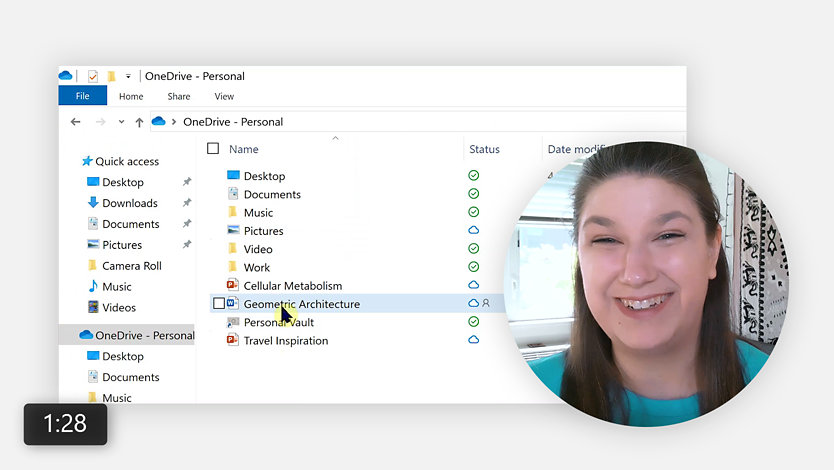This screenshot has width=834, height=470.
Task: Select the Travel Inspiration file name
Action: pos(286,341)
